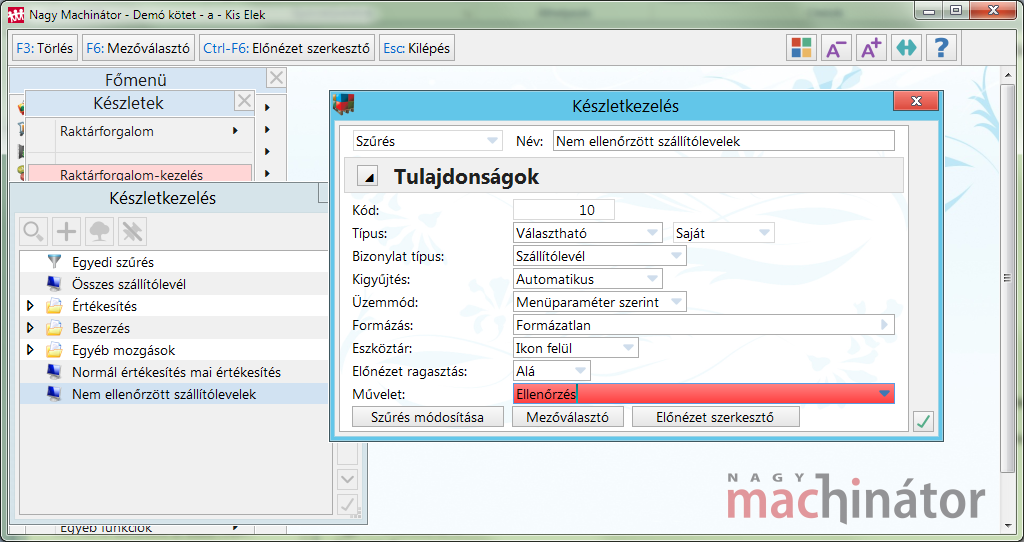Click the Beszerzés folder icon
1024x542 pixels.
click(x=54, y=328)
